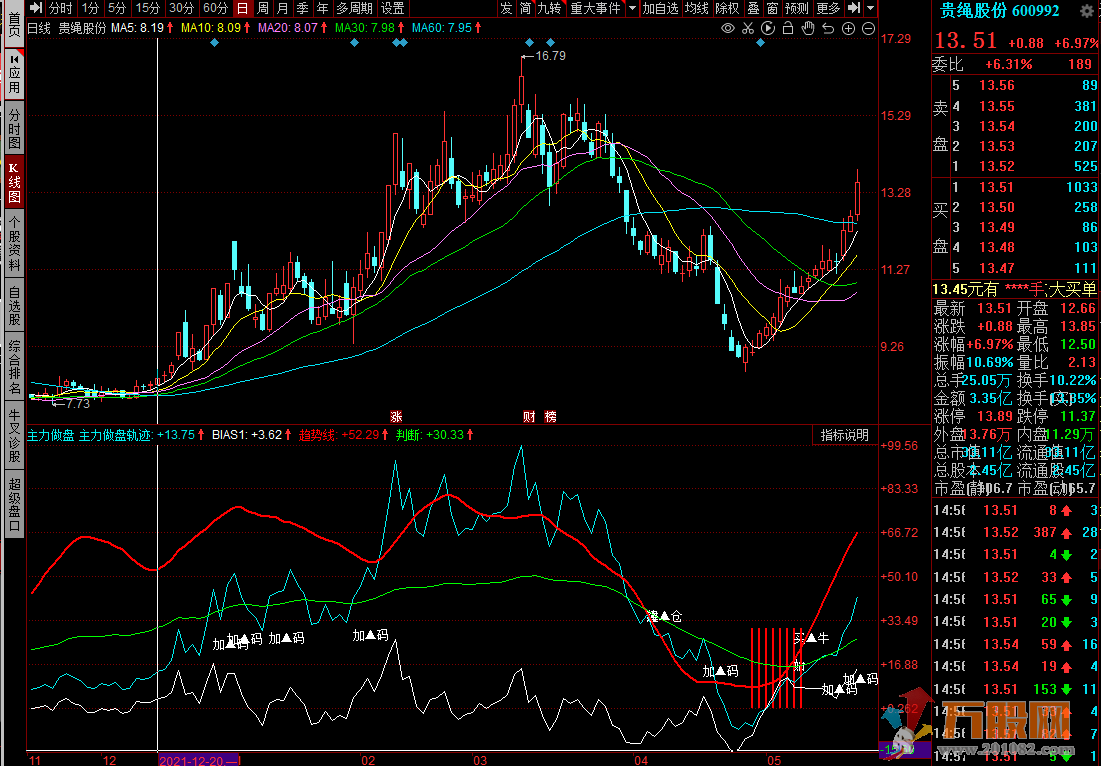The width and height of the screenshot is (1101, 766).
Task: Open 首页 home in left sidebar
Action: tap(14, 24)
